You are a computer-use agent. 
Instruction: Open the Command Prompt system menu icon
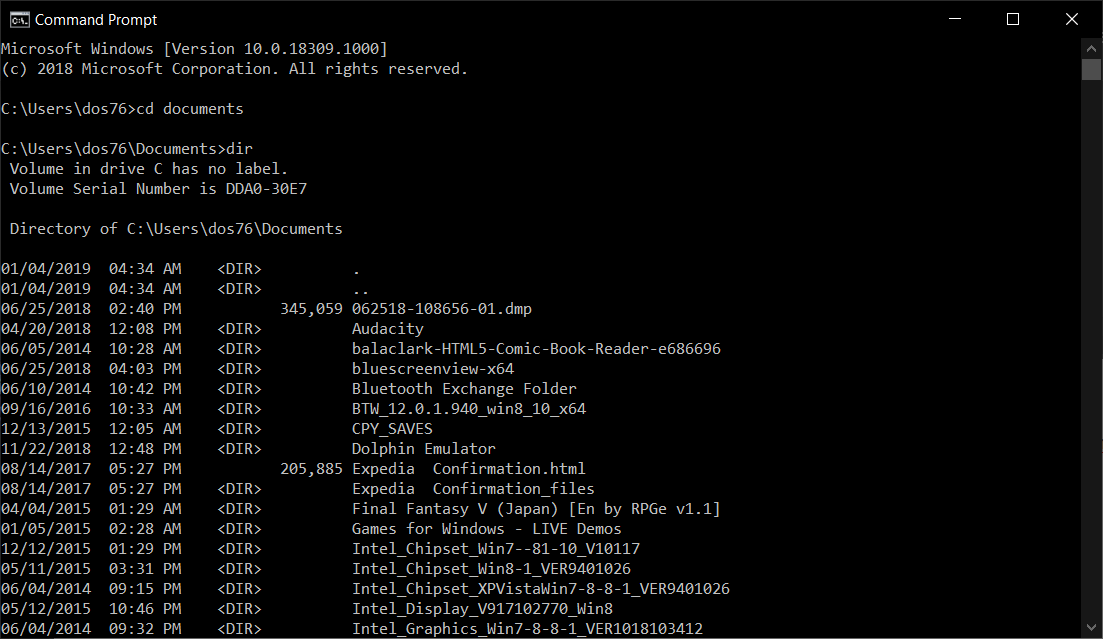tap(19, 20)
